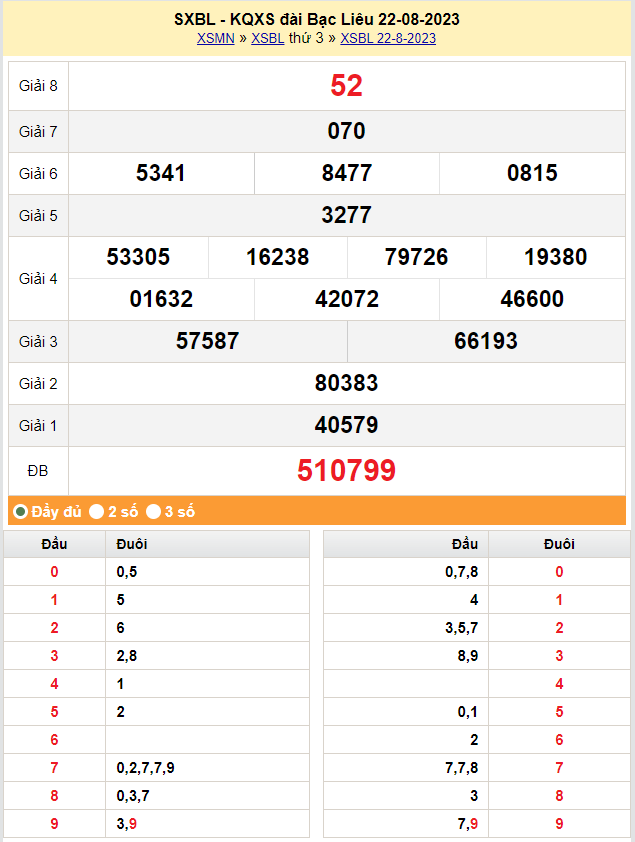Click the Giải 7 result 070
This screenshot has width=635, height=842.
pyautogui.click(x=346, y=131)
